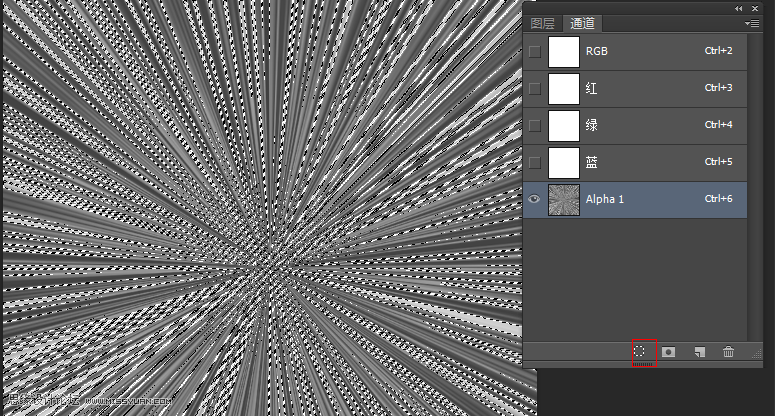This screenshot has width=775, height=416.
Task: Click the 绿 channel thumbnail
Action: click(x=564, y=125)
